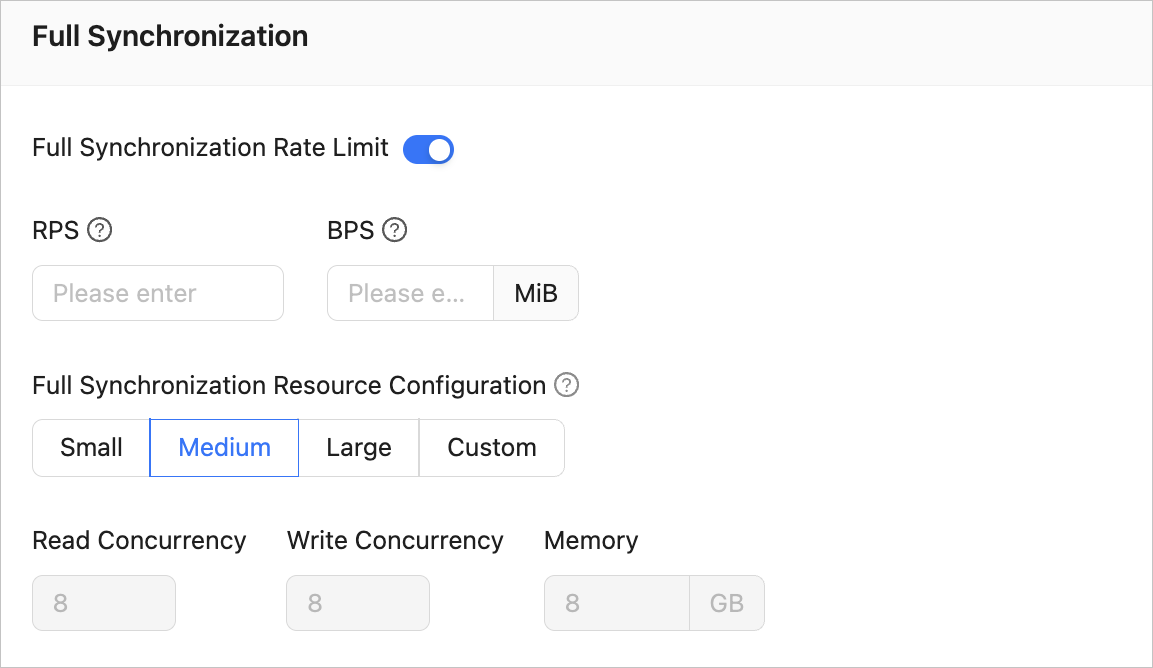Choose the Large resource configuration
The height and width of the screenshot is (668, 1153).
(358, 447)
